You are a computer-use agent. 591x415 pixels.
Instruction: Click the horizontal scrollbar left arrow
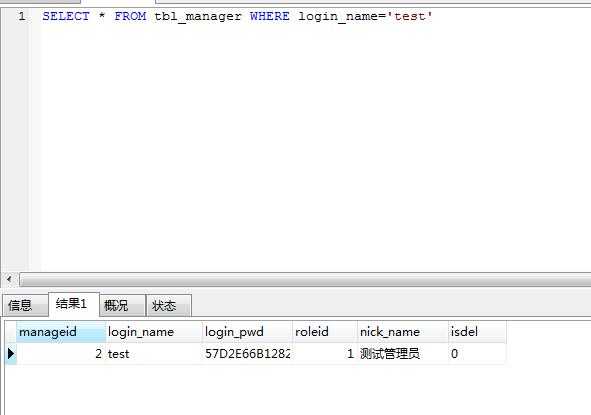pos(9,280)
